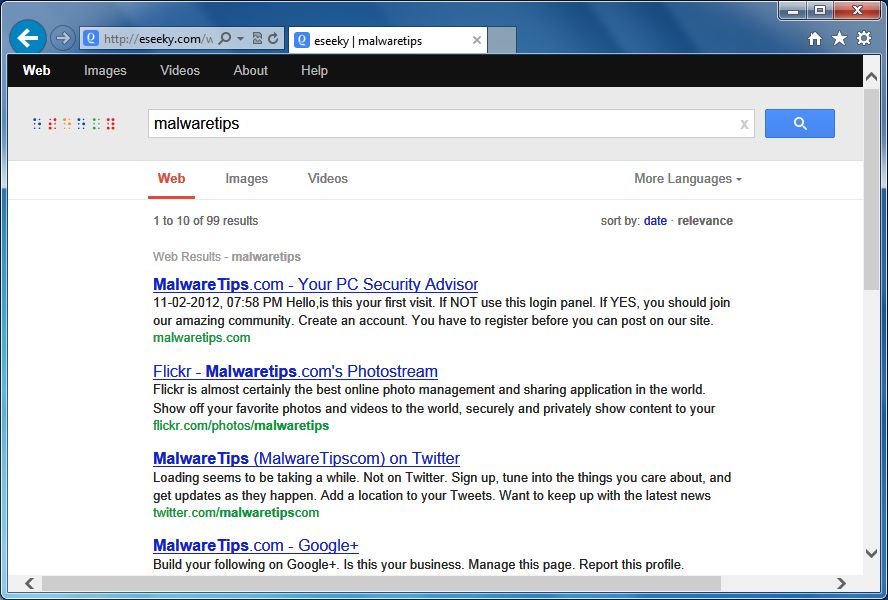Screen dimensions: 888x600
Task: Open the browser Home page icon
Action: point(815,39)
